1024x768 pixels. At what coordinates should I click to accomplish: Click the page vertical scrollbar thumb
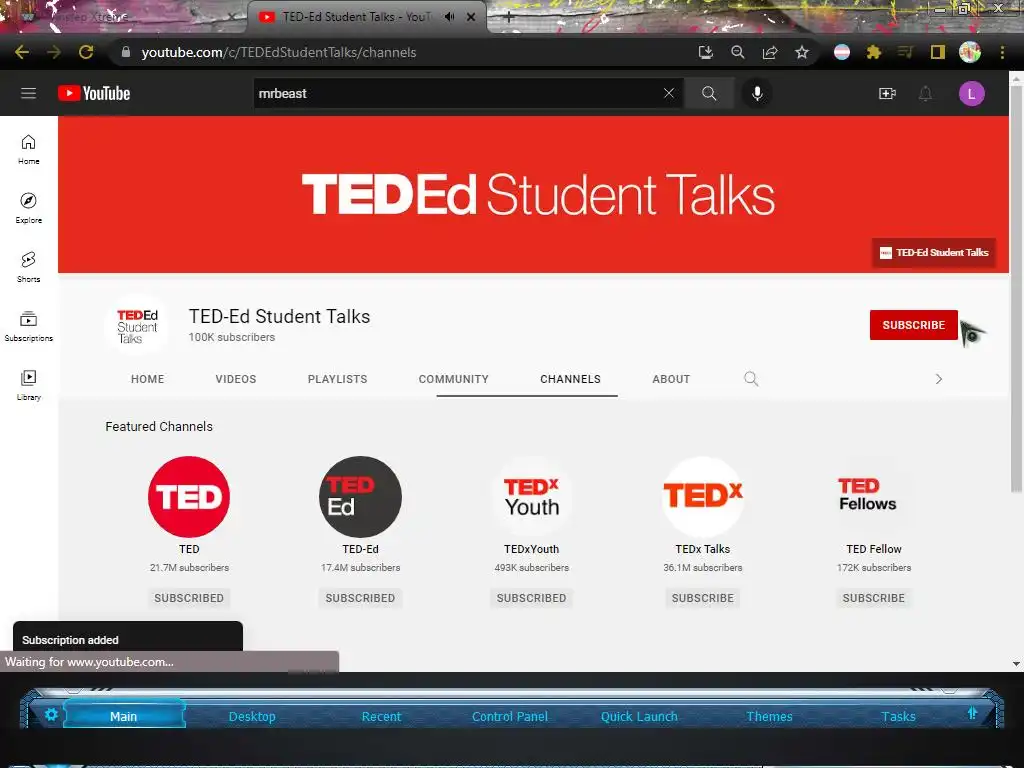1016,287
